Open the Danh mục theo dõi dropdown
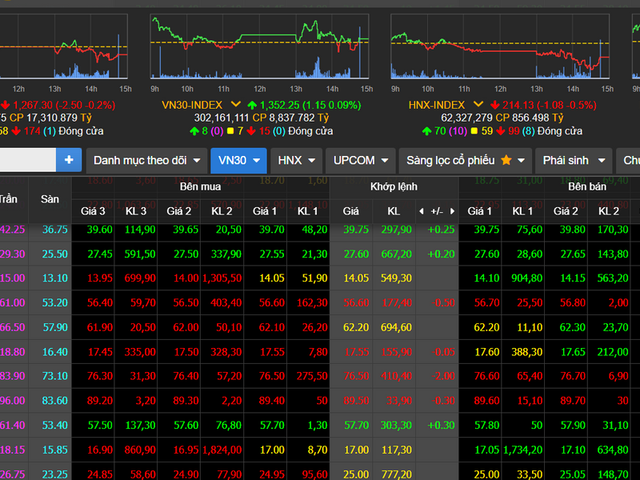Image resolution: width=640 pixels, height=480 pixels. 145,160
